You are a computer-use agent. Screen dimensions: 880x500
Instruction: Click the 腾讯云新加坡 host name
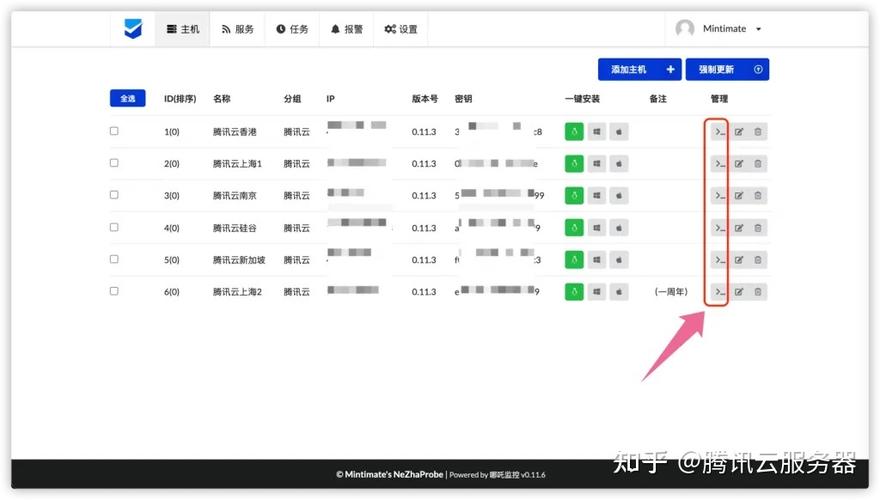239,260
